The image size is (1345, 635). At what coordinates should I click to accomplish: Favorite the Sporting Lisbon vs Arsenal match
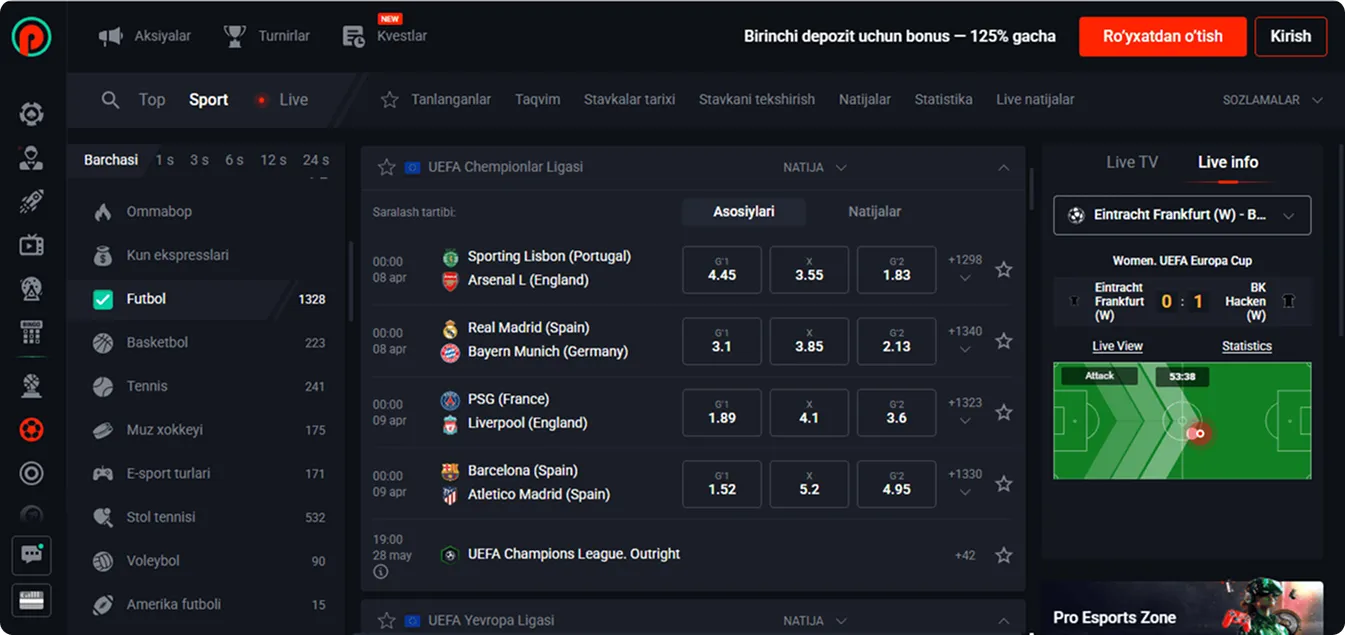point(1004,269)
